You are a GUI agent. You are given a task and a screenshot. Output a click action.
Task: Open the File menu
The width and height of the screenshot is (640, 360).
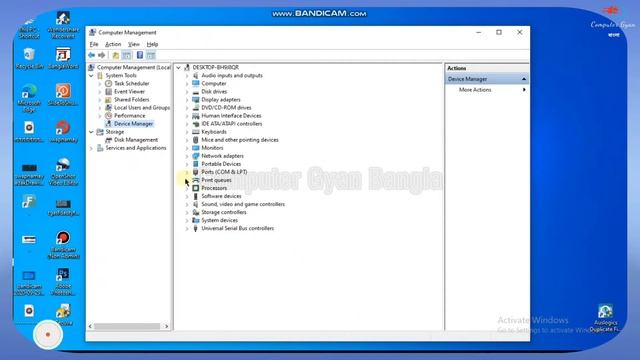[x=94, y=44]
